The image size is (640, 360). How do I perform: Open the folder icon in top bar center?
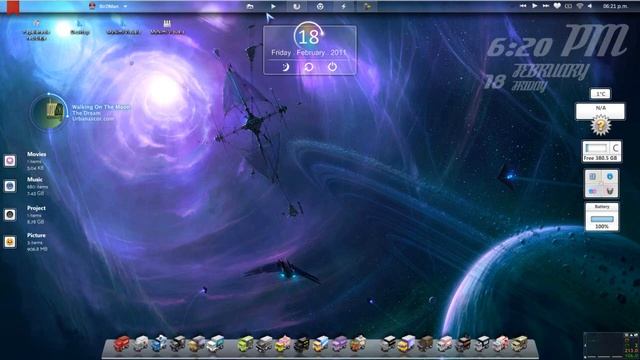pyautogui.click(x=250, y=7)
